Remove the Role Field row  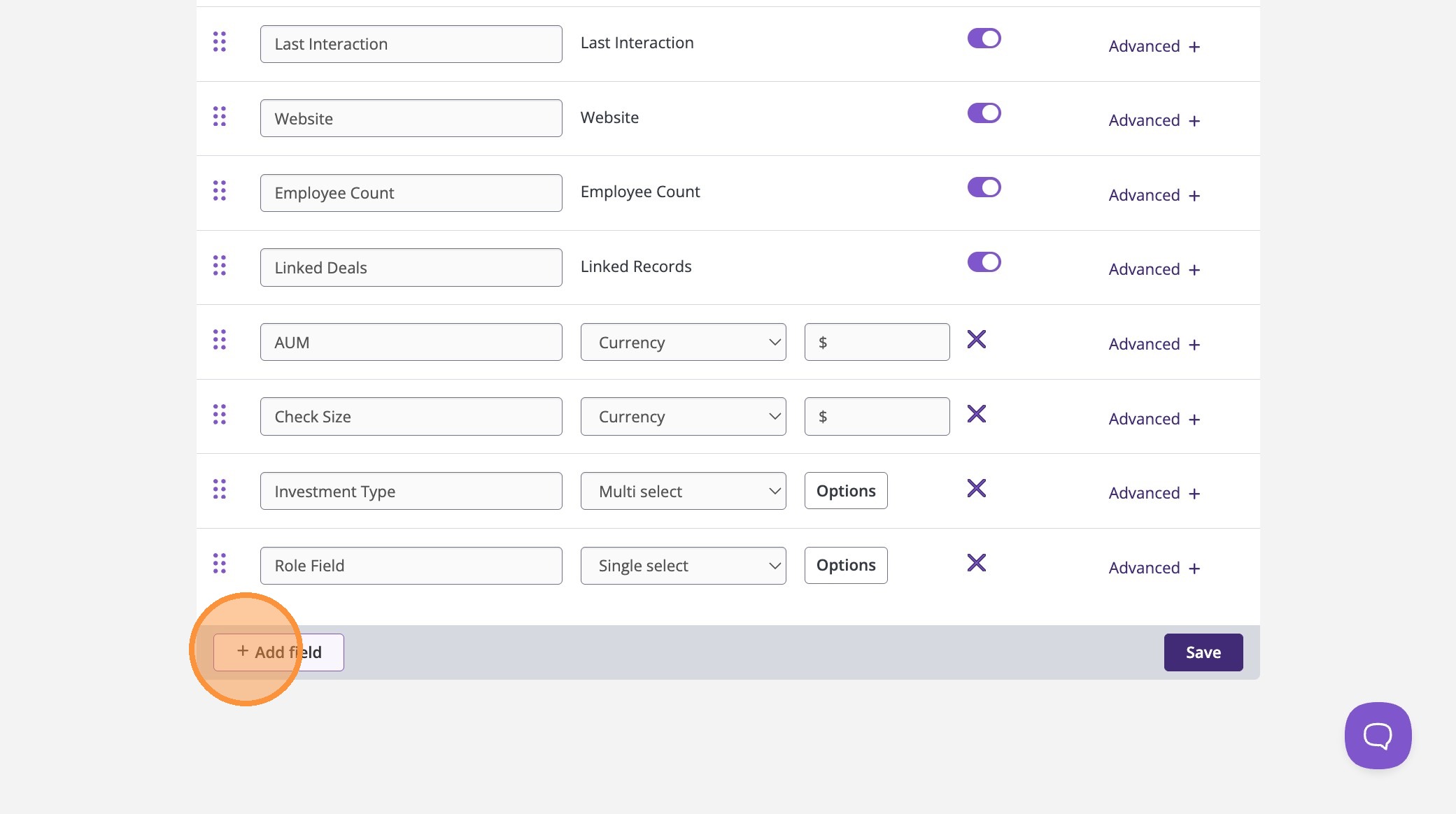(976, 563)
